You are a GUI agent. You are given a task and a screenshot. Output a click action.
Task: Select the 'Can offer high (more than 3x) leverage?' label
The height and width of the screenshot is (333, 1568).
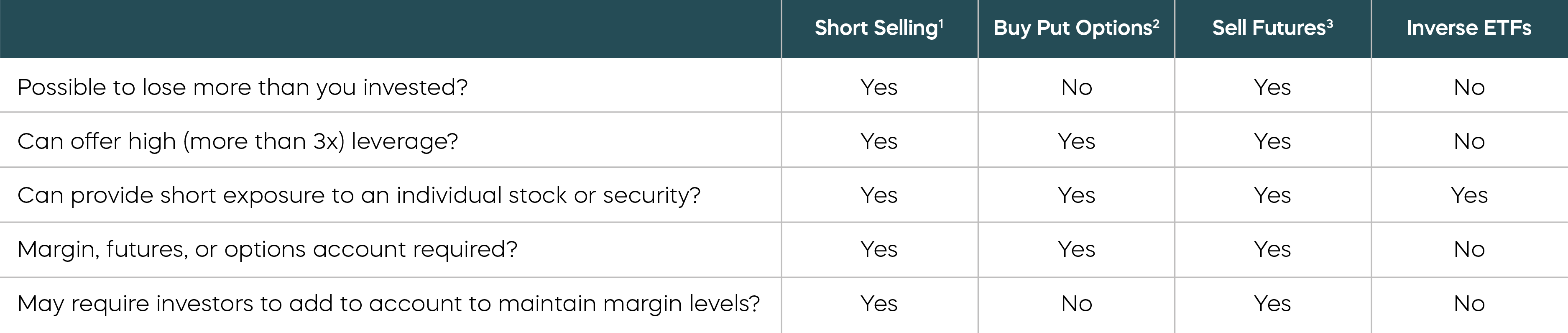coord(237,141)
